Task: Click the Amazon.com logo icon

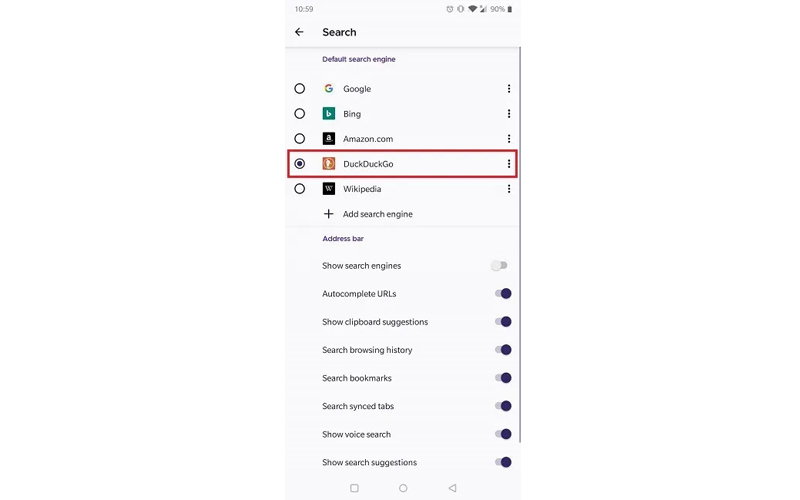Action: 328,139
